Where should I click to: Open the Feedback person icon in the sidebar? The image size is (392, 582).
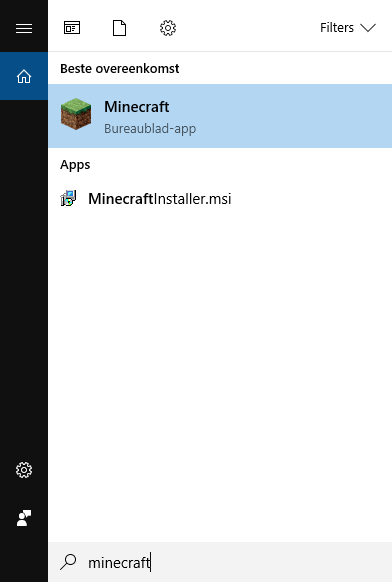tap(24, 518)
